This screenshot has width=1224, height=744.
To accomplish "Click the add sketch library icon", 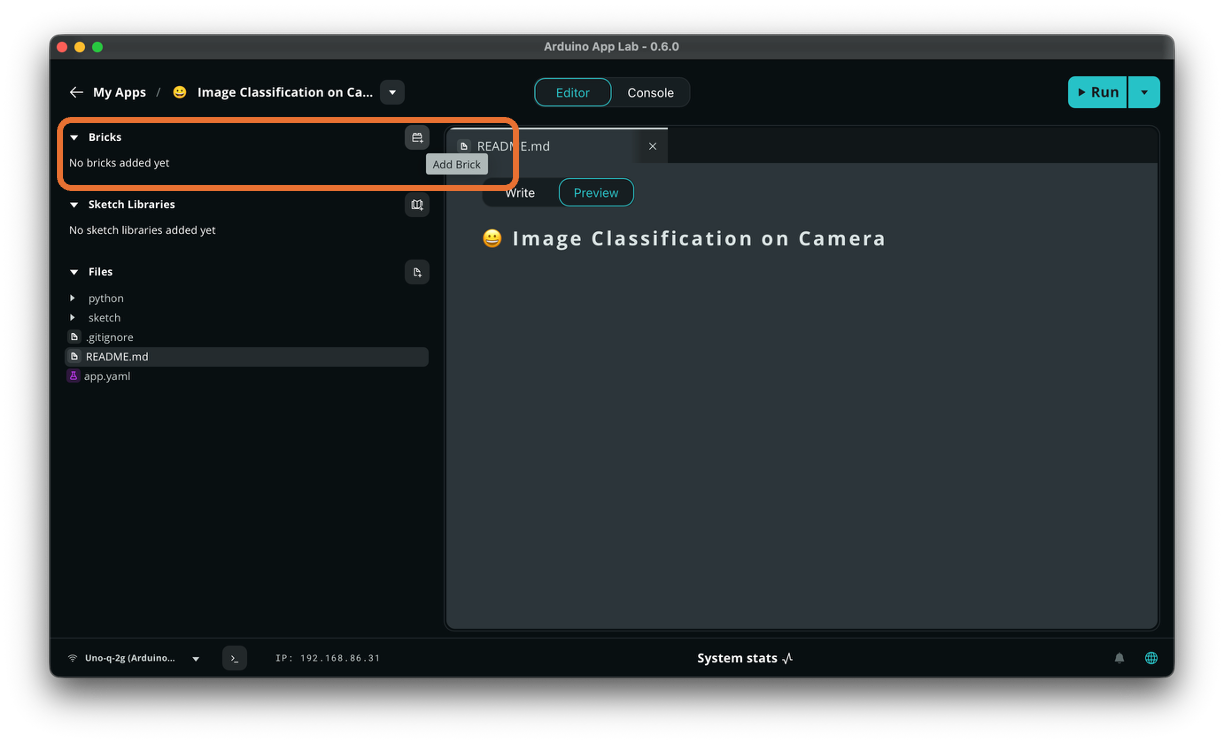I will [417, 205].
